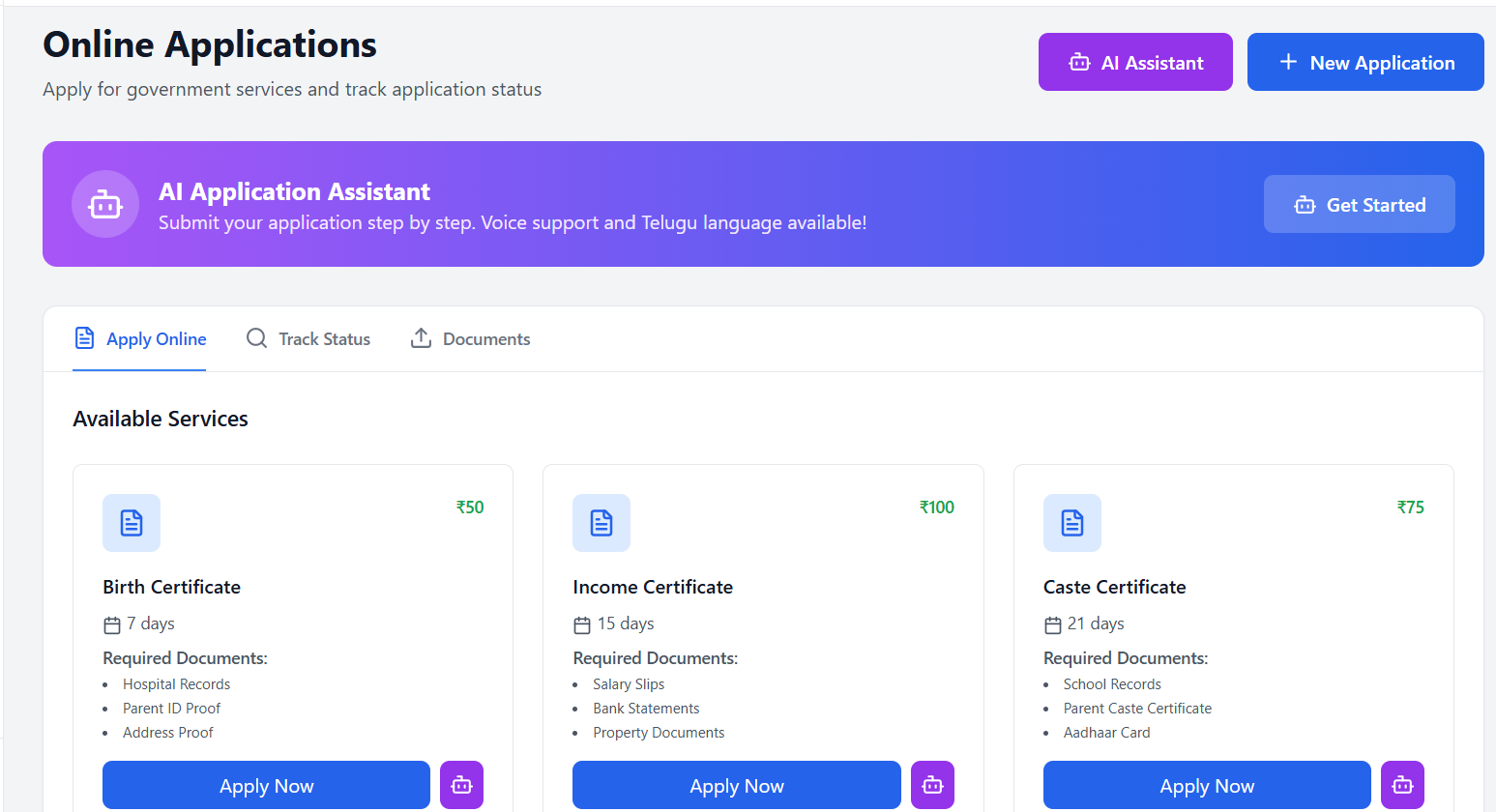Apply Now for Birth Certificate
The image size is (1496, 812).
click(266, 785)
